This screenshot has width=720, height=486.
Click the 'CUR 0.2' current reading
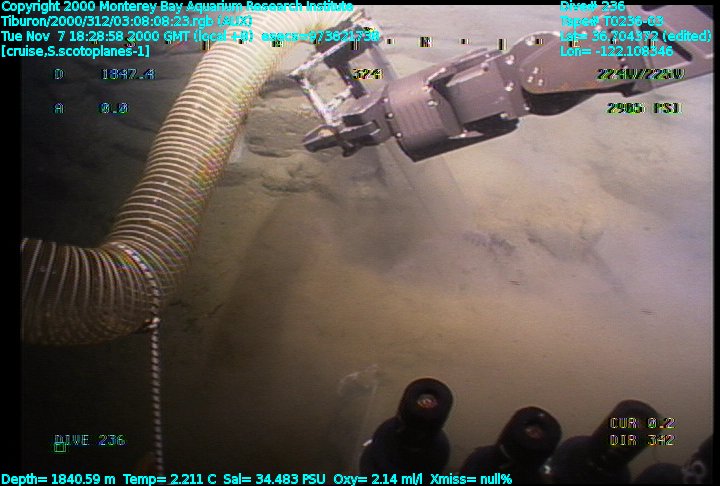[x=642, y=423]
